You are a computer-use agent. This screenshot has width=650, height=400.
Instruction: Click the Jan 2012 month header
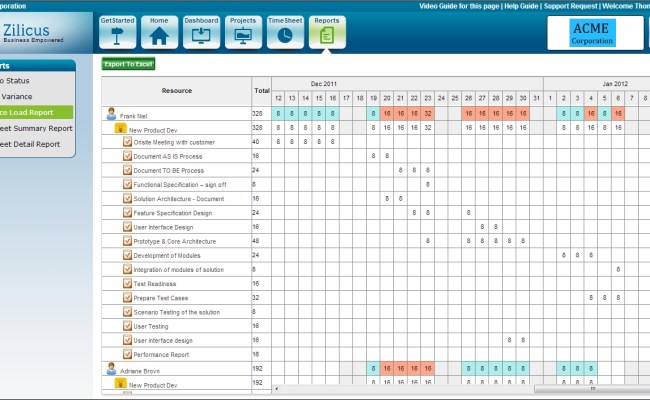pyautogui.click(x=615, y=84)
